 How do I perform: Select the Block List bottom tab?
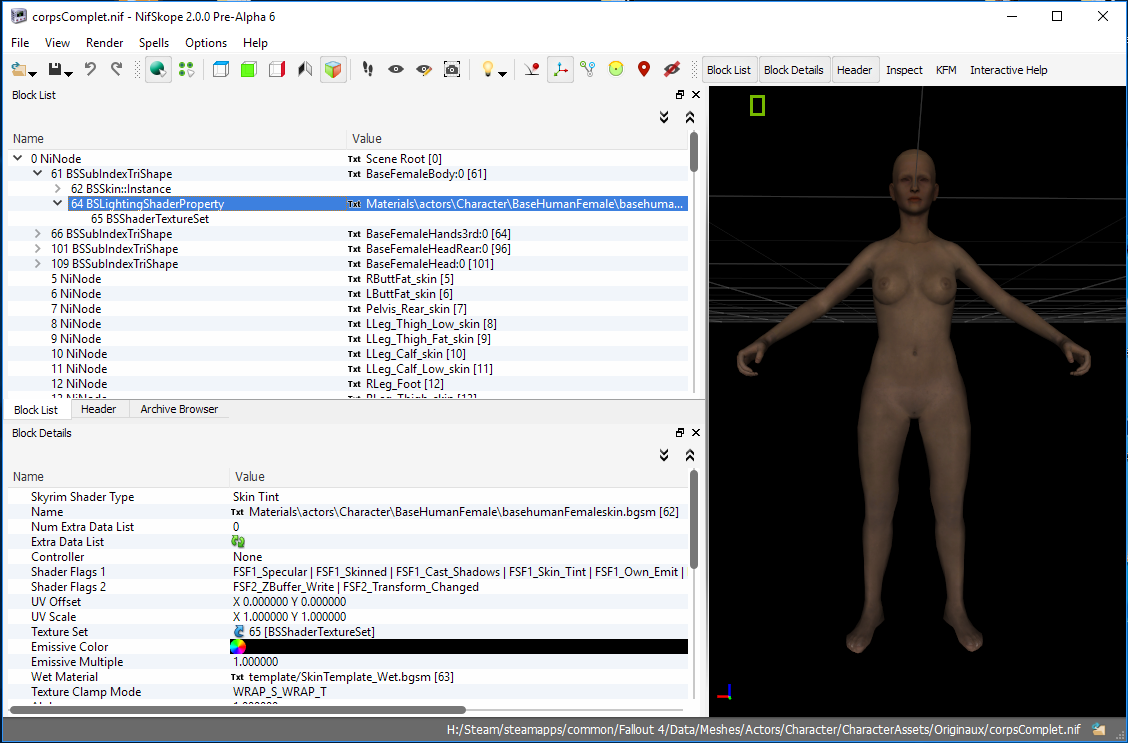coord(36,410)
